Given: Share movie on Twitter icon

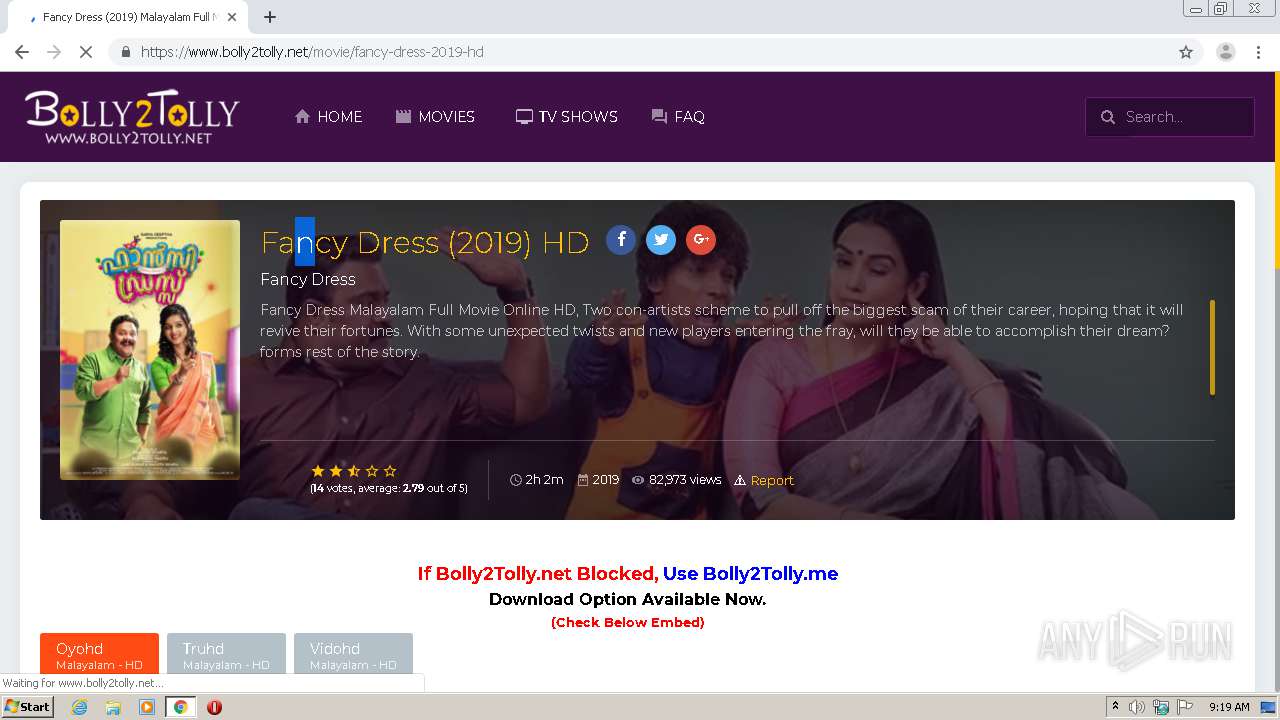Looking at the screenshot, I should point(661,240).
